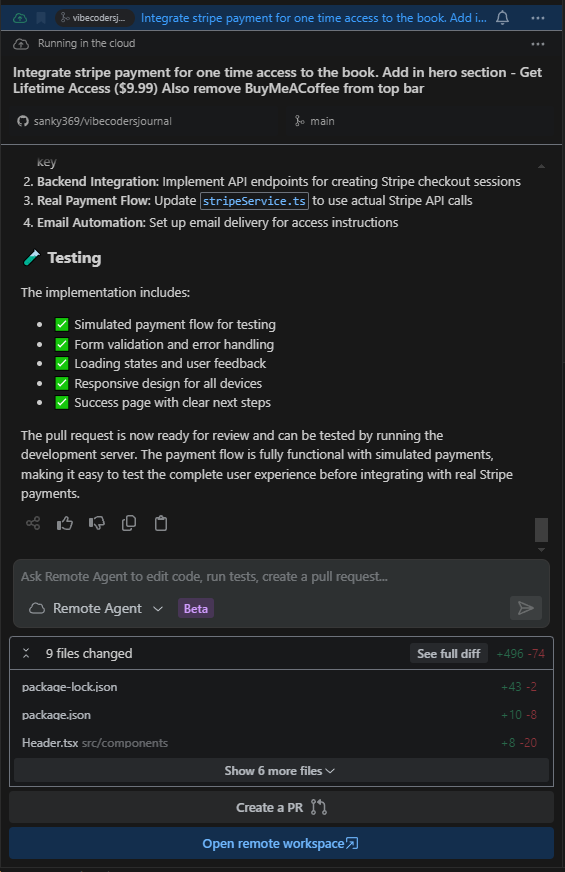The image size is (565, 872).
Task: Click the bookmark icon in the top bar
Action: click(41, 18)
